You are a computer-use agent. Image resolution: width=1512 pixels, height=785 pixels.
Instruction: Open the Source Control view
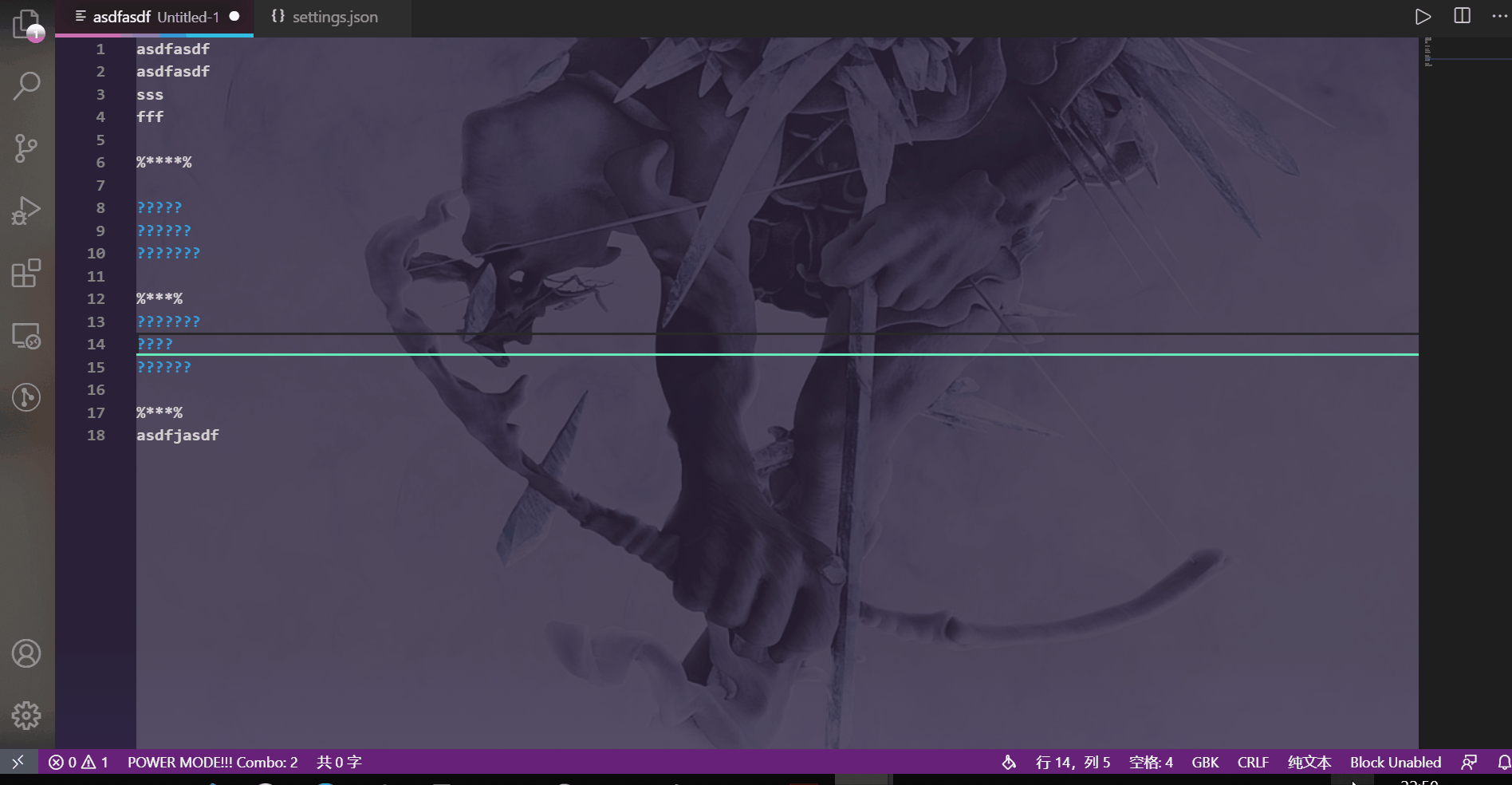click(x=26, y=148)
